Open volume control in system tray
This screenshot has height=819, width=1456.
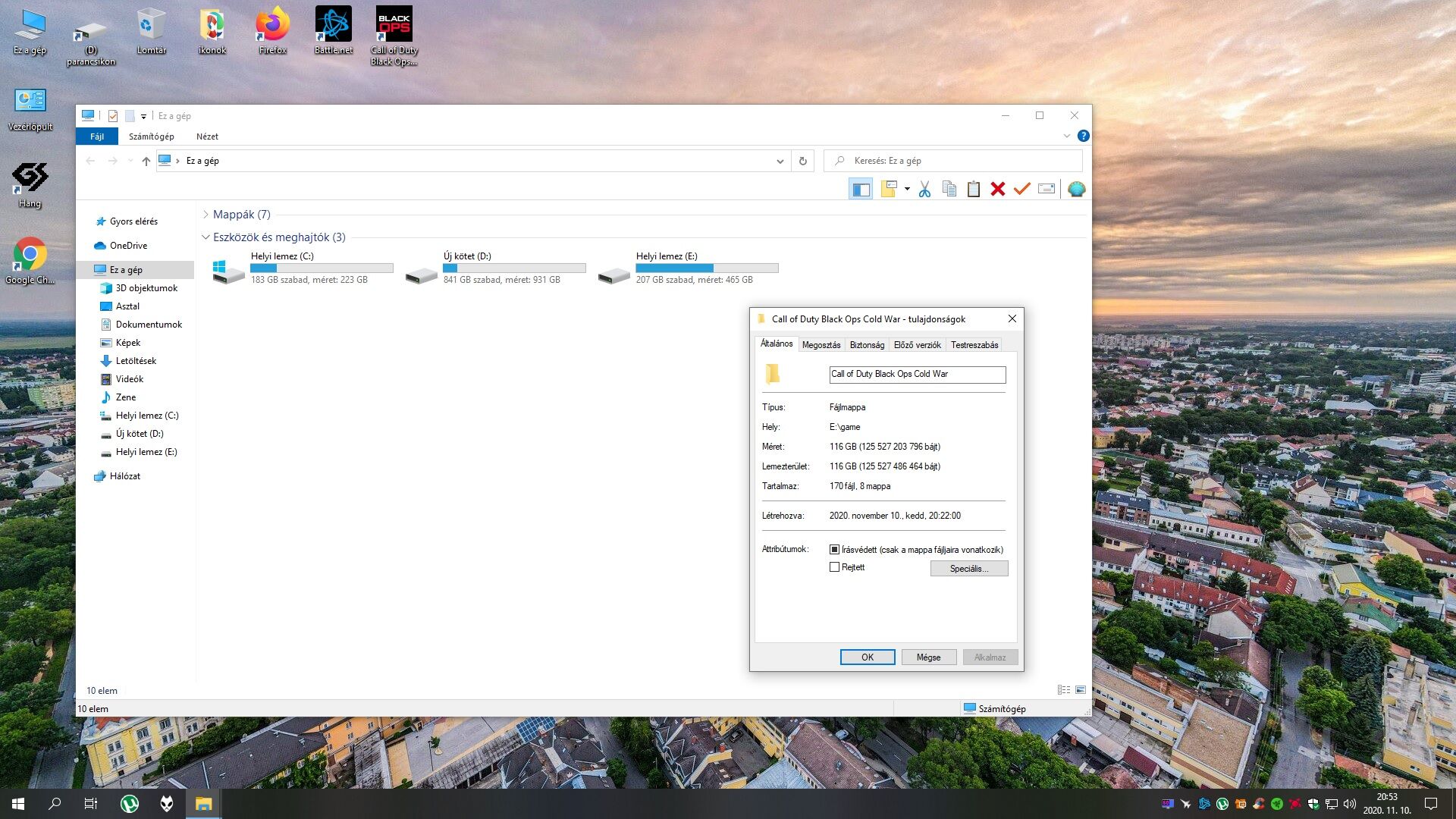pos(1350,804)
